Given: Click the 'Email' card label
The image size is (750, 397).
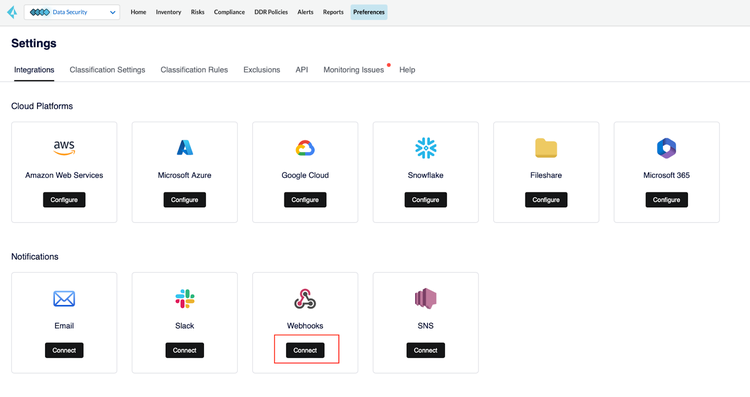Looking at the screenshot, I should pyautogui.click(x=64, y=326).
